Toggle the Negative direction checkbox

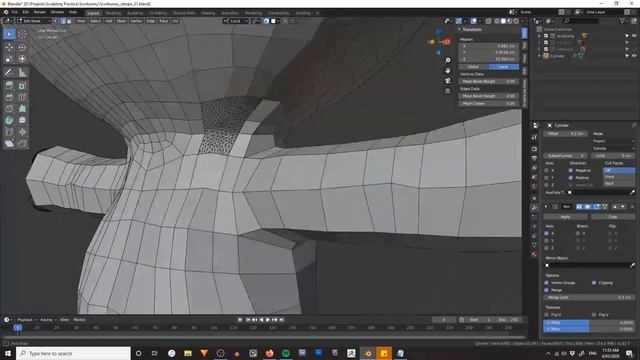point(571,170)
